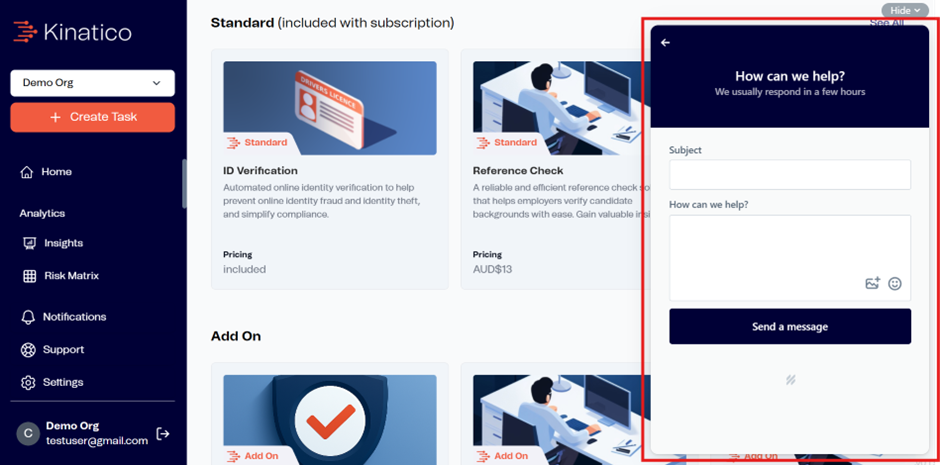Click the Subject input field
The height and width of the screenshot is (465, 940).
pyautogui.click(x=790, y=174)
